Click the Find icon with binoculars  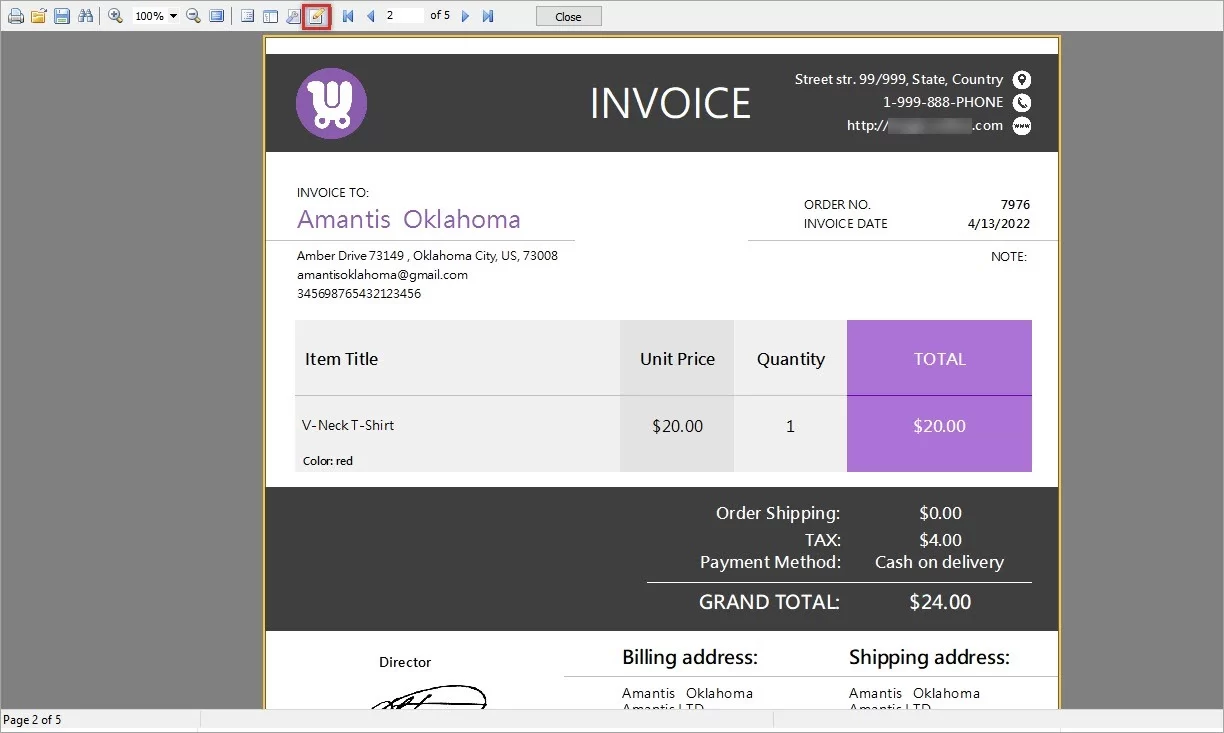point(86,15)
